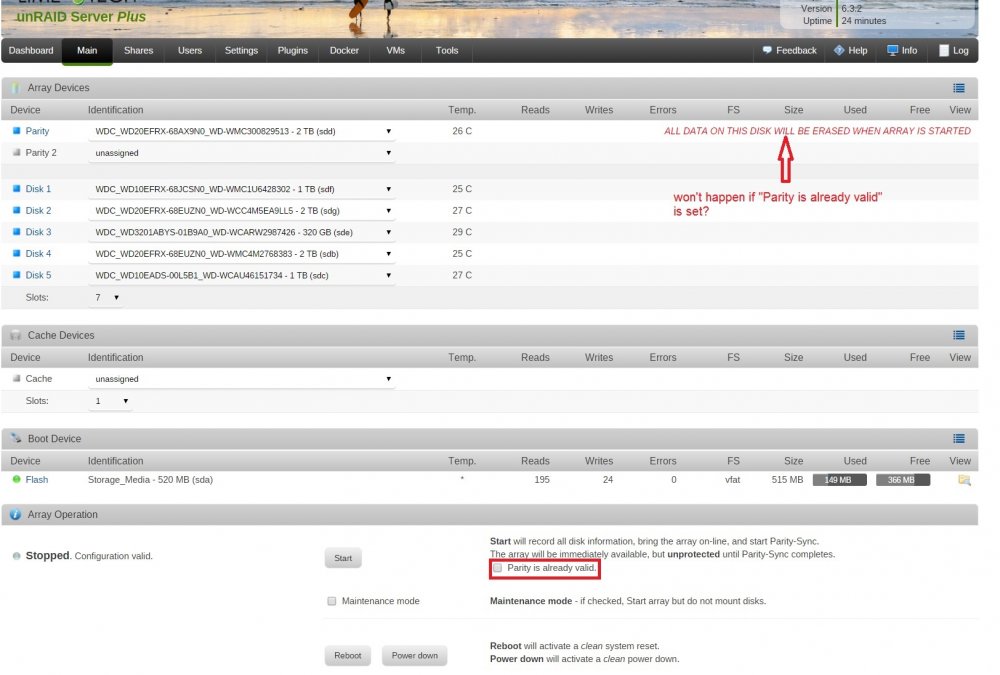The width and height of the screenshot is (1000, 675).
Task: Open the Disk 3 device dropdown
Action: 242,232
